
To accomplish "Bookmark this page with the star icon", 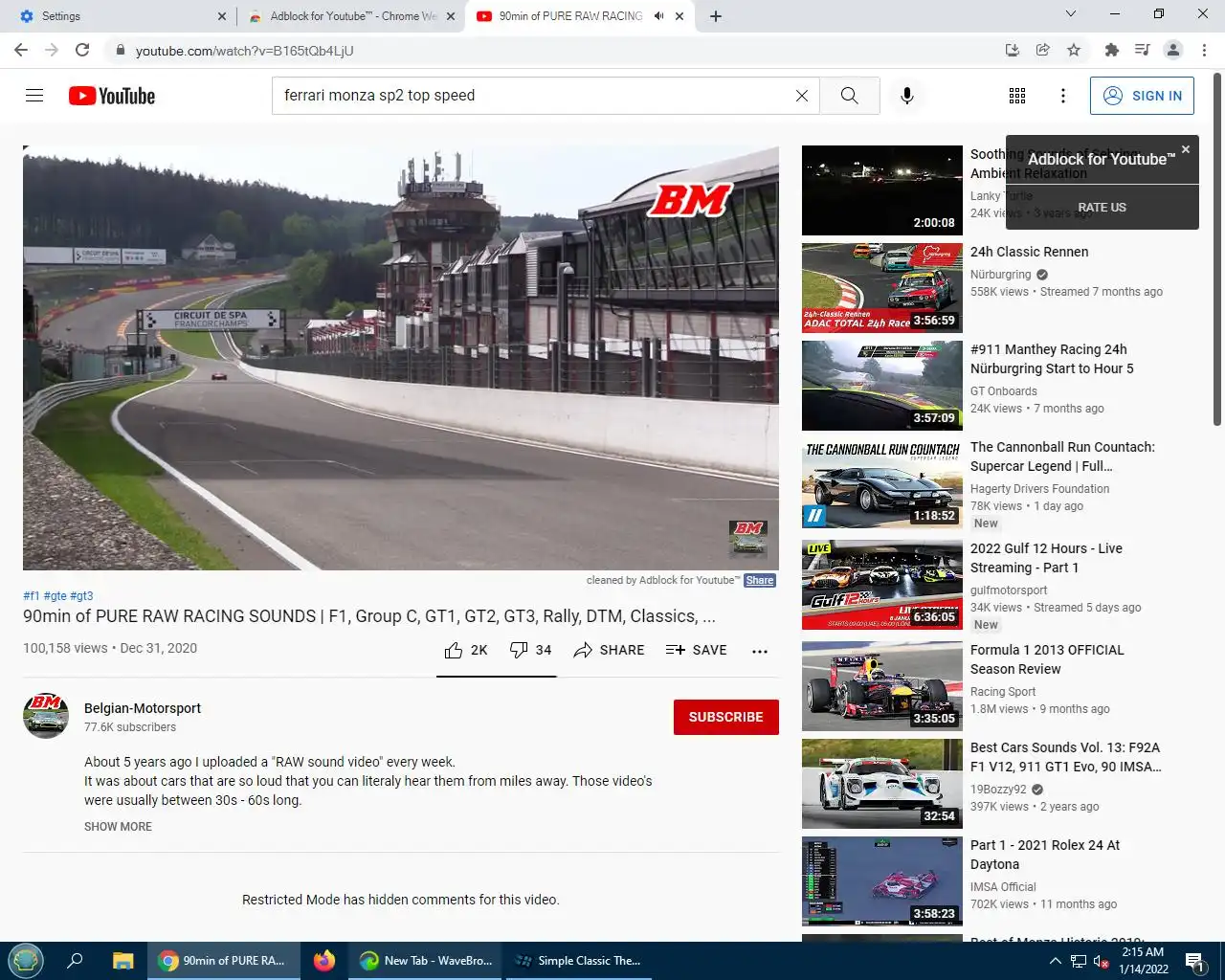I will point(1074,50).
